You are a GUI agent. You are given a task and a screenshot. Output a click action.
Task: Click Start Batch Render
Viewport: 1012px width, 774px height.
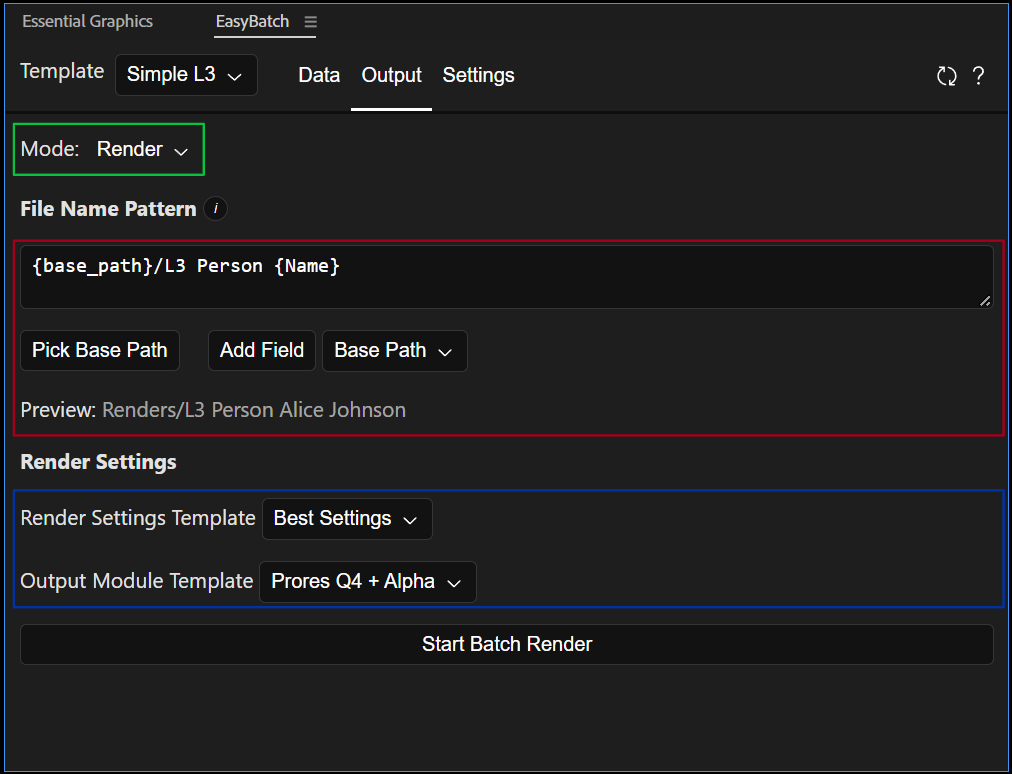[x=507, y=644]
